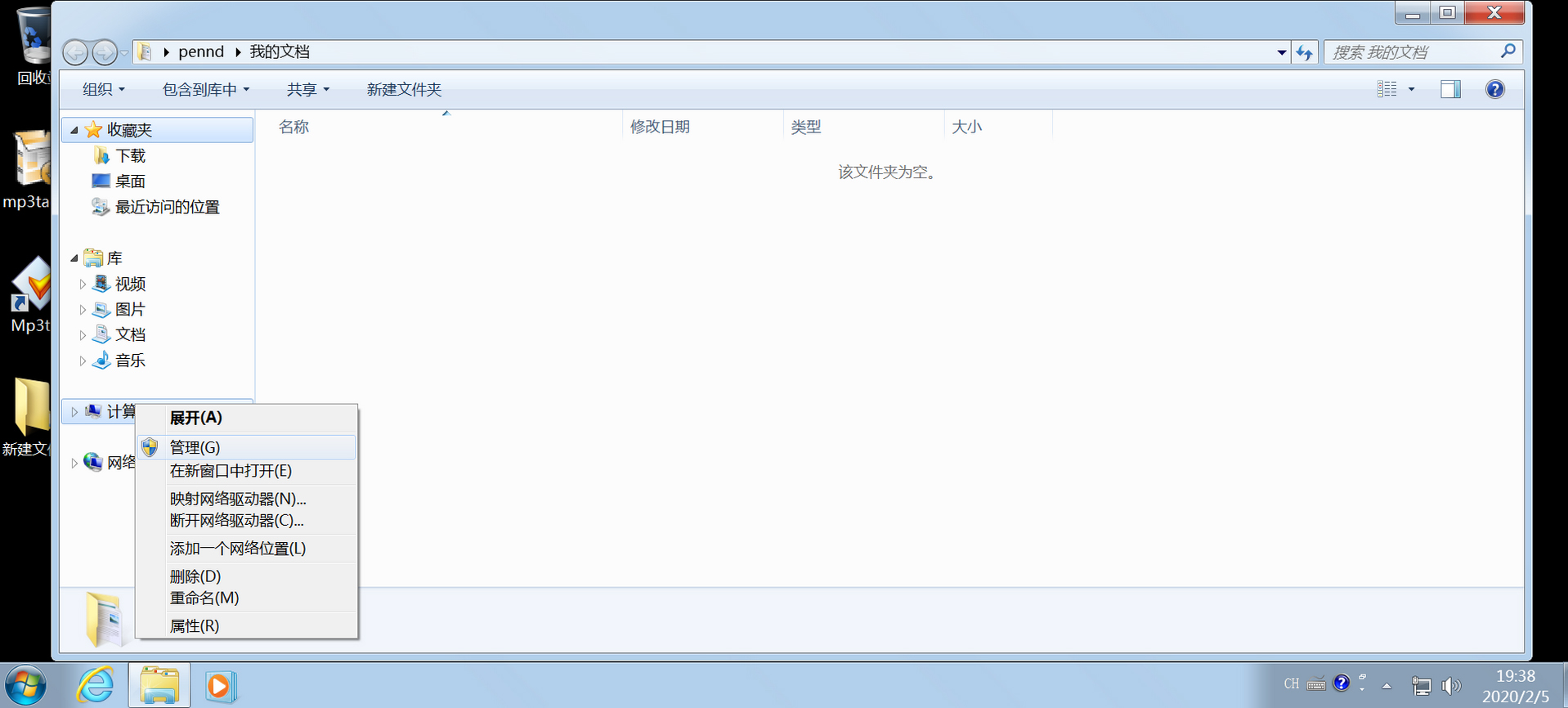The height and width of the screenshot is (708, 1568).
Task: Launch Internet Explorer from taskbar
Action: tap(96, 685)
